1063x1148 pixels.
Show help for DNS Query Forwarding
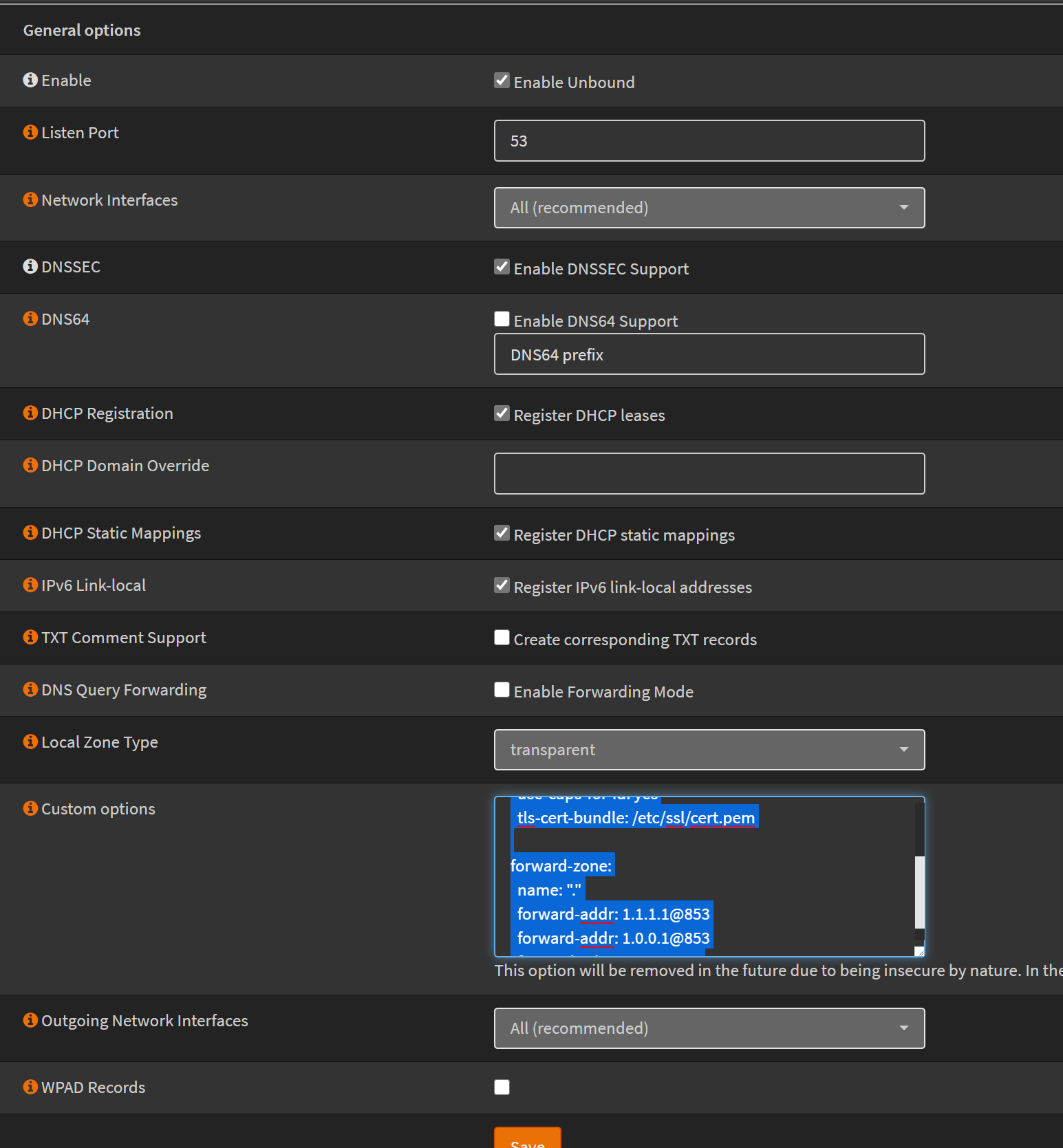pos(30,689)
